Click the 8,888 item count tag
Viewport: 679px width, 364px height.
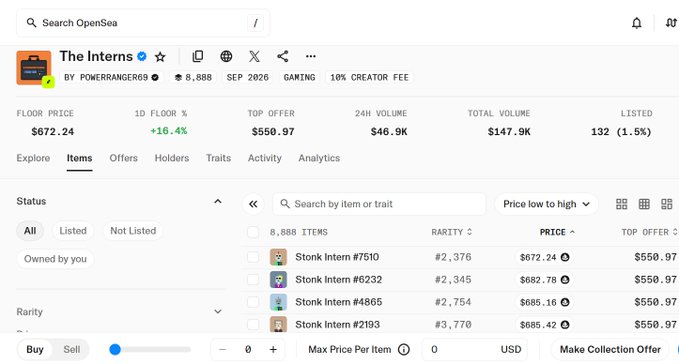pos(193,77)
